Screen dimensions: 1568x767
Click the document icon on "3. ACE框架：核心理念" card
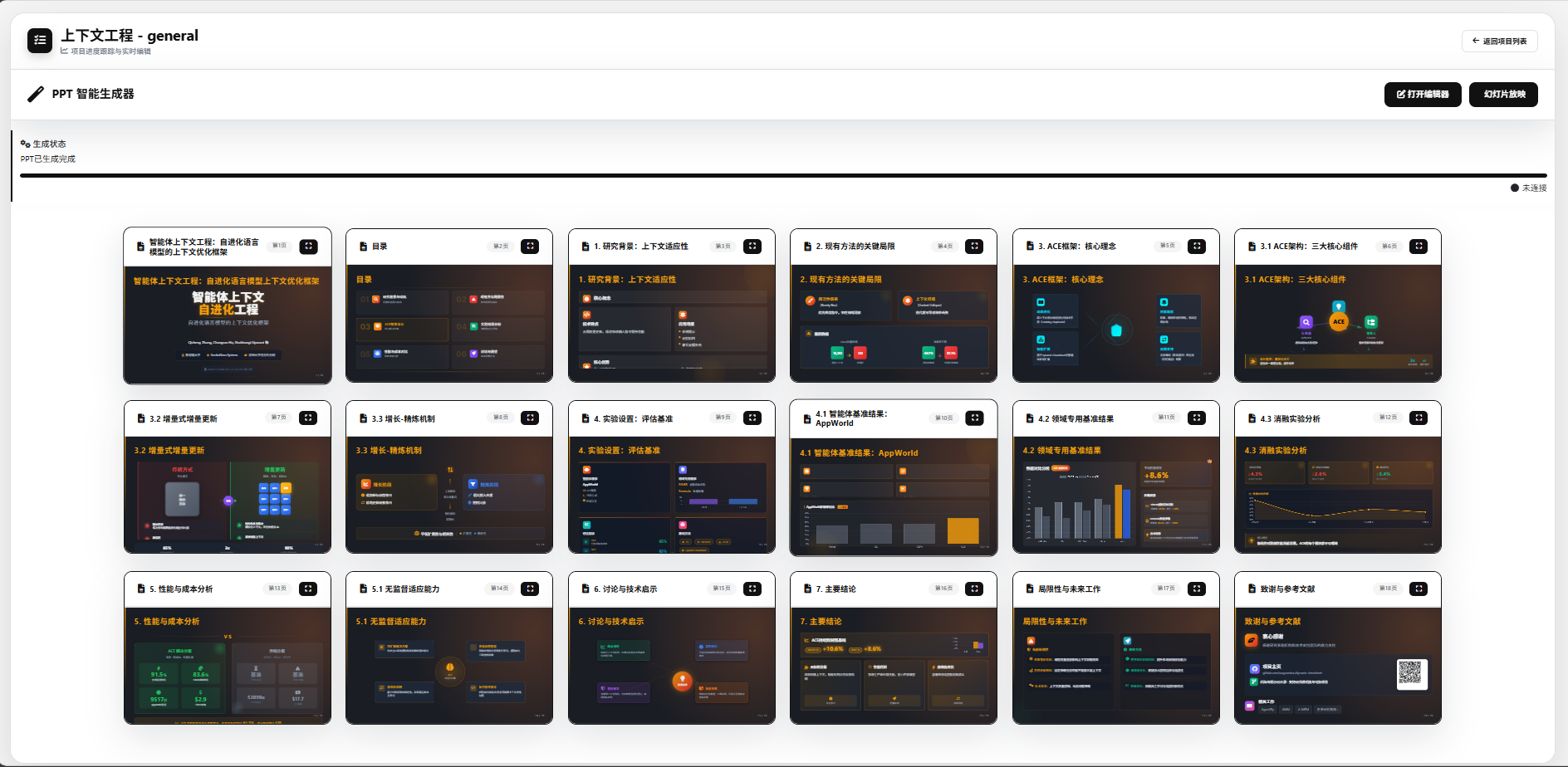(x=1029, y=246)
